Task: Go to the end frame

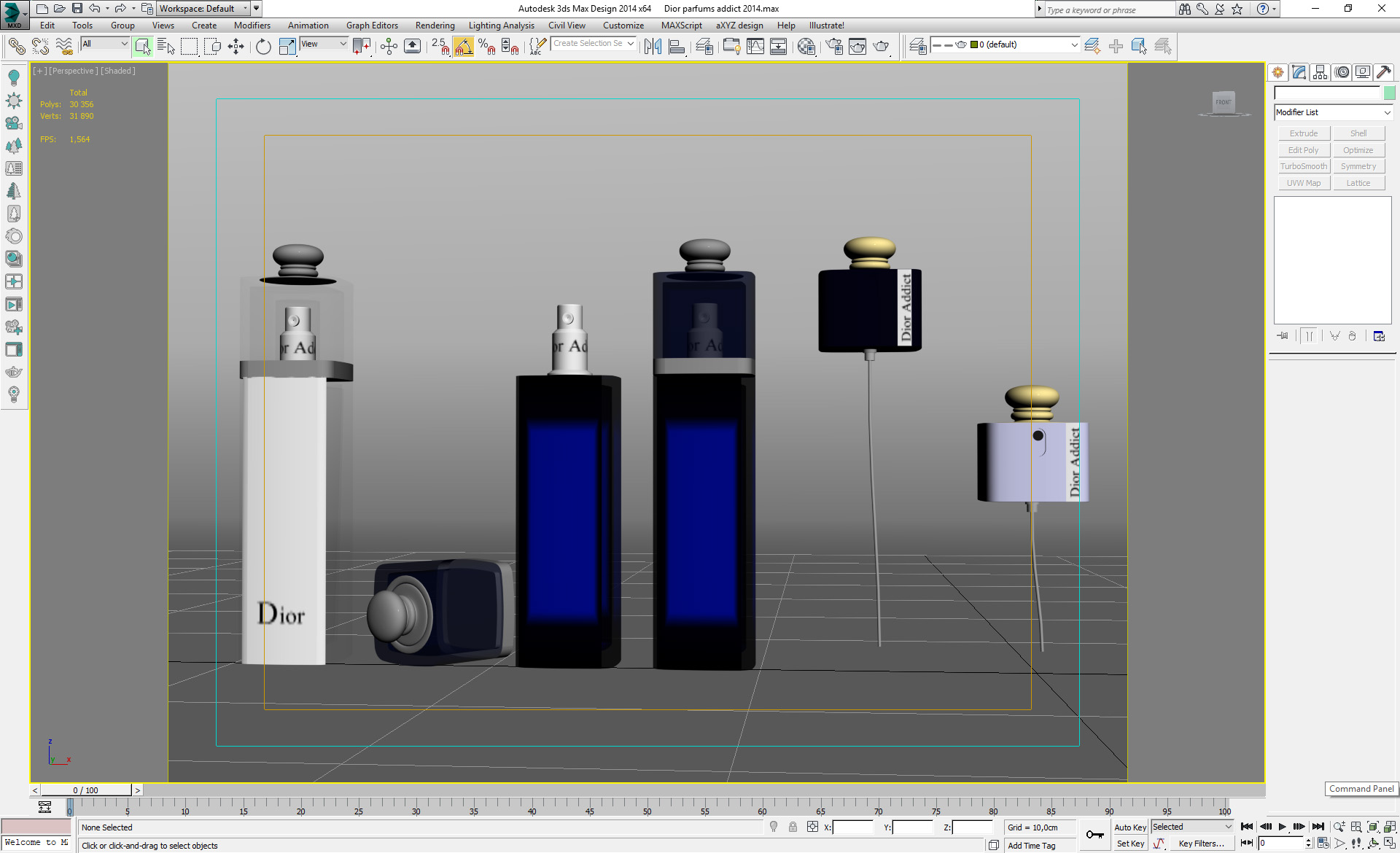Action: (1318, 827)
